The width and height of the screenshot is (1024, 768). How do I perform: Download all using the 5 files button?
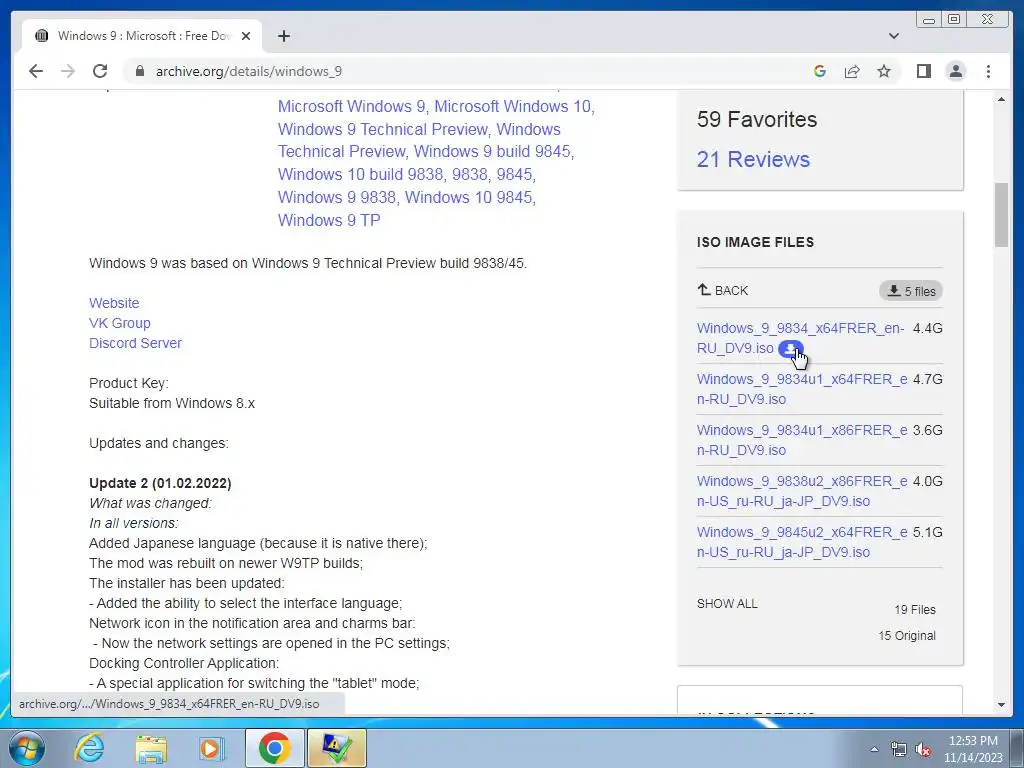pos(910,291)
